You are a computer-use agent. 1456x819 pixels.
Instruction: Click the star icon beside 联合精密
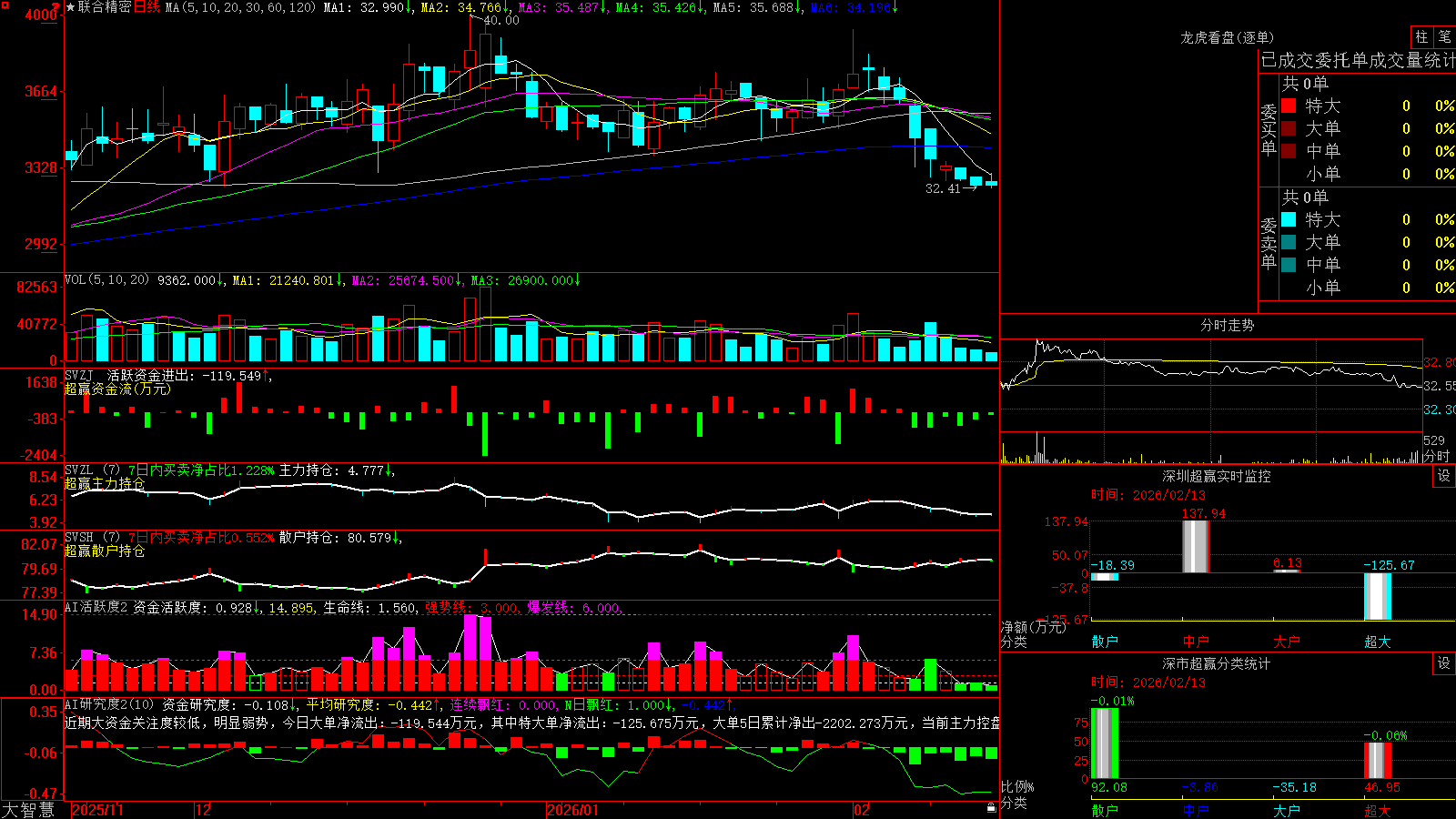(71, 7)
